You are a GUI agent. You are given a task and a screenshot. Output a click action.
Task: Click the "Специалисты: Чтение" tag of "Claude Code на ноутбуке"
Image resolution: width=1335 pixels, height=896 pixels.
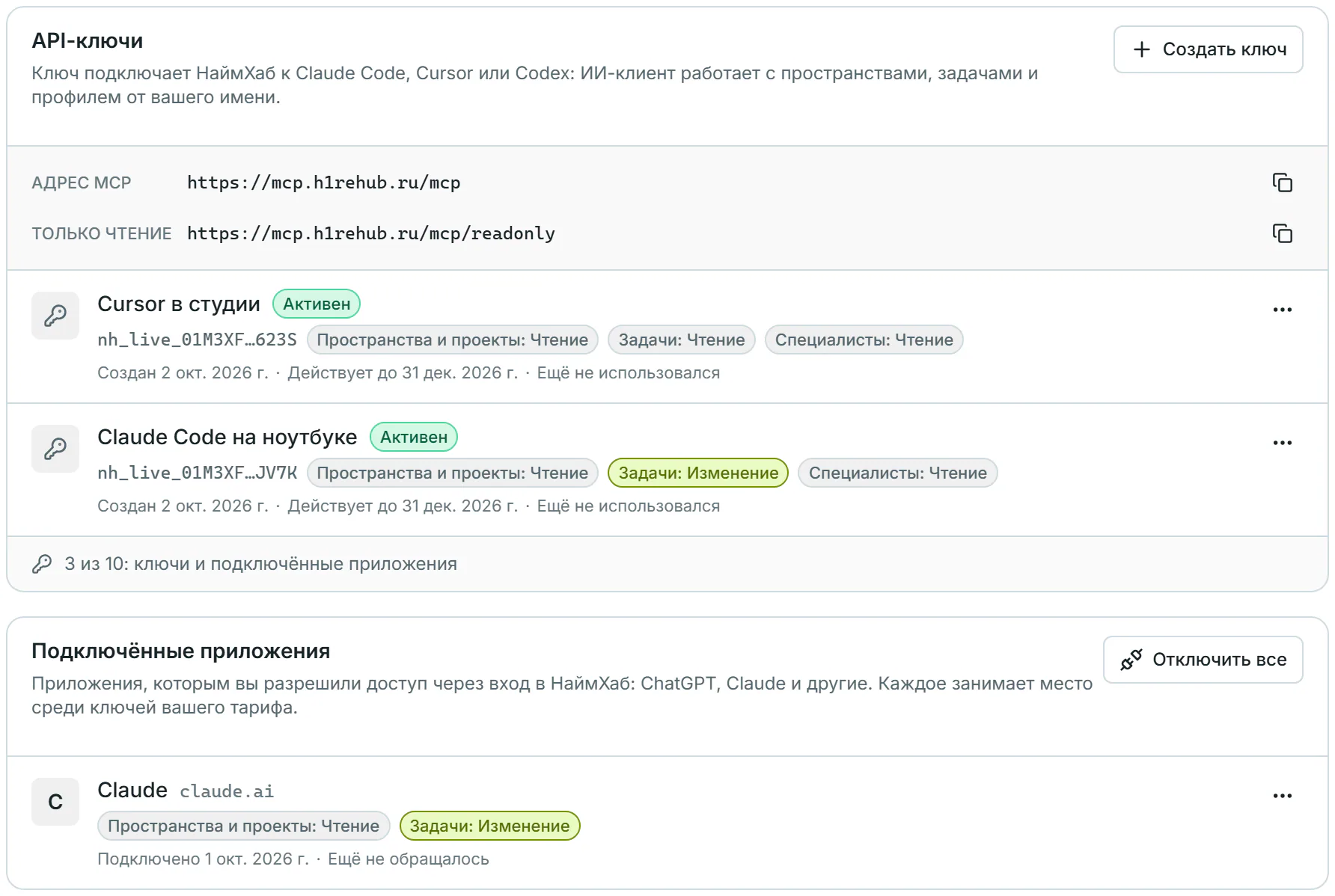click(x=897, y=473)
